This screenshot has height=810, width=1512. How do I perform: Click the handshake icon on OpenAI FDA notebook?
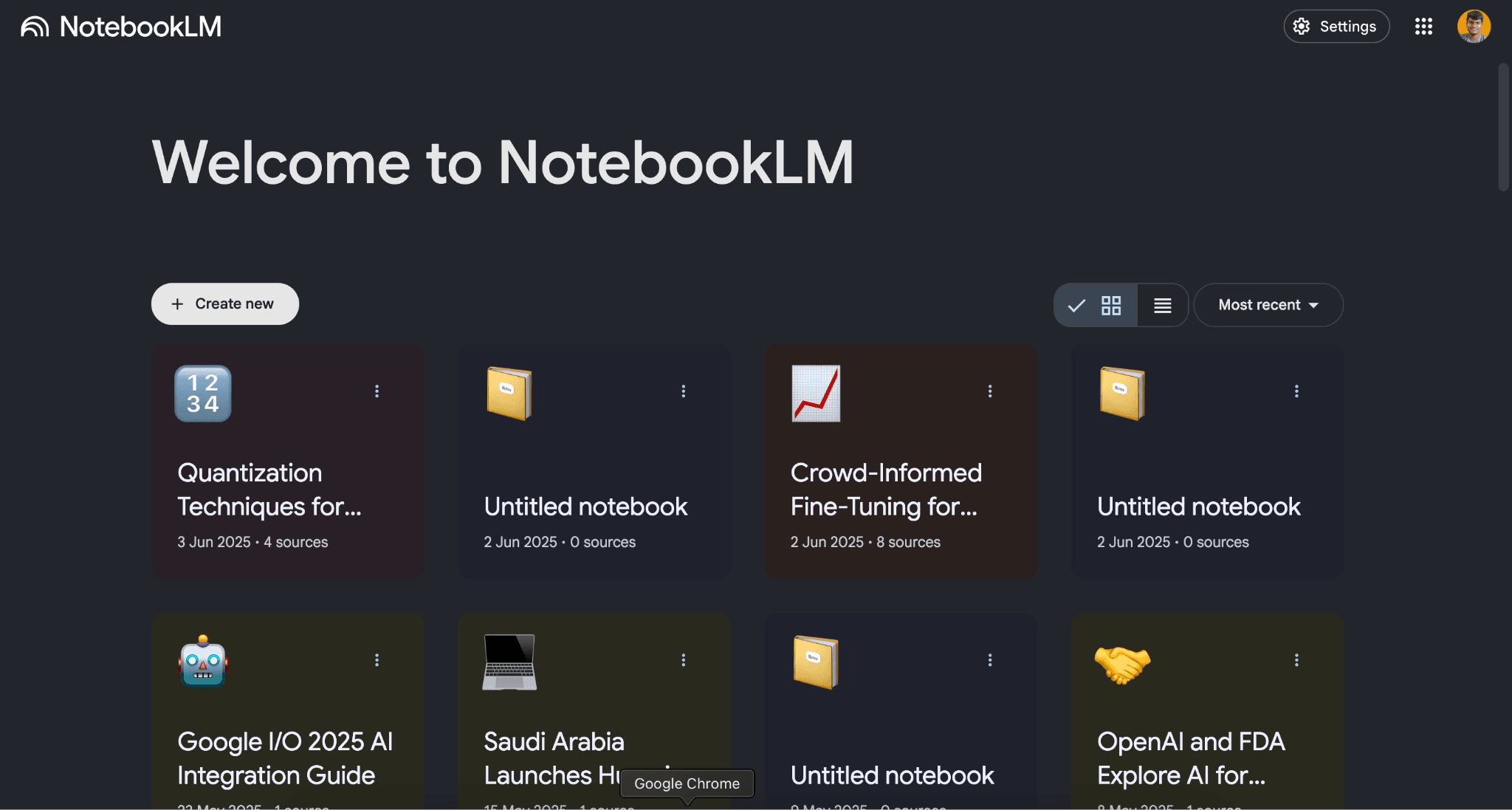point(1122,662)
